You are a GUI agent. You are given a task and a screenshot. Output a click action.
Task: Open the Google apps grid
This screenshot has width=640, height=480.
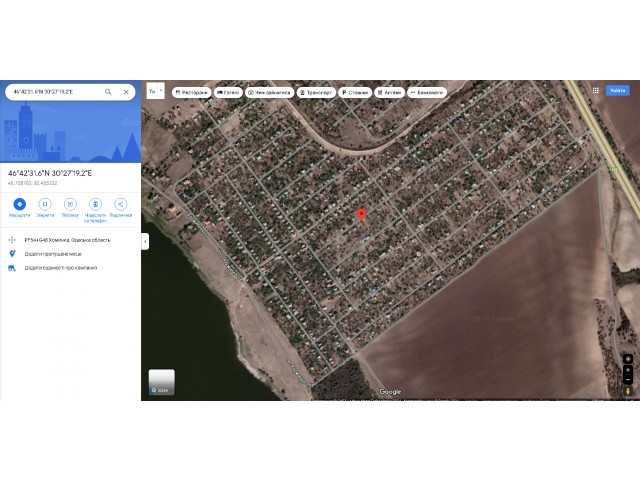point(596,91)
